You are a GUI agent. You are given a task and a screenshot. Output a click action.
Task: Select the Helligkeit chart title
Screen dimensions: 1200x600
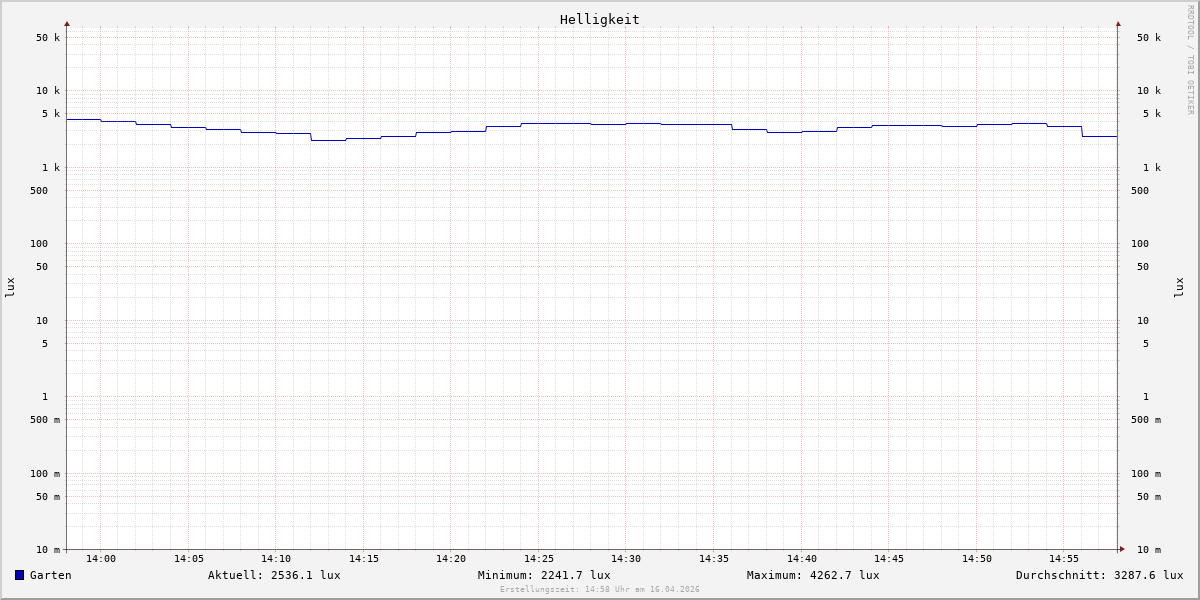coord(599,19)
